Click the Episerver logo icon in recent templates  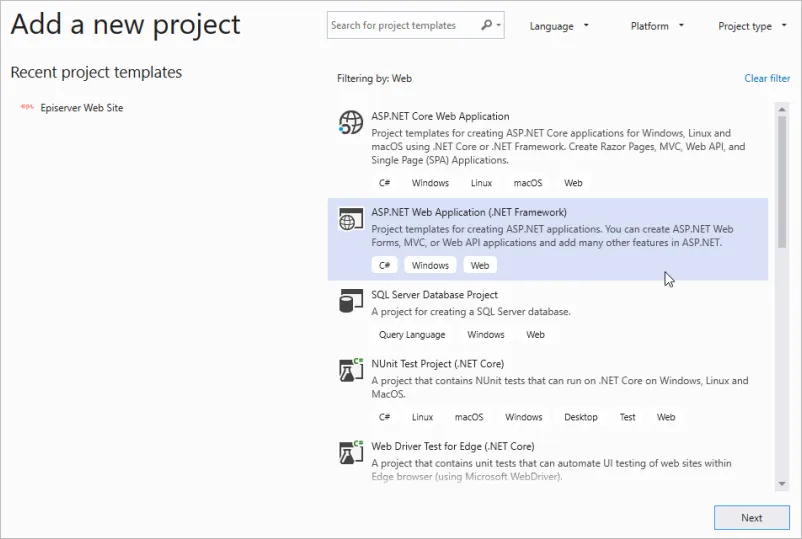(27, 107)
